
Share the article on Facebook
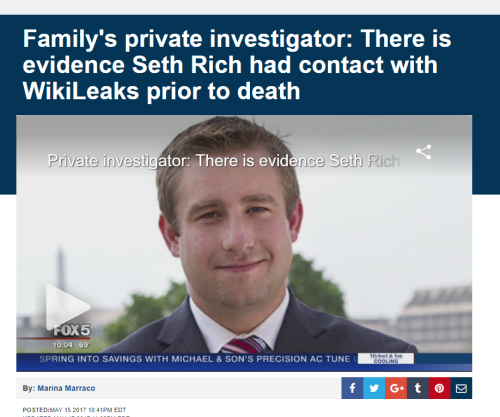point(352,388)
